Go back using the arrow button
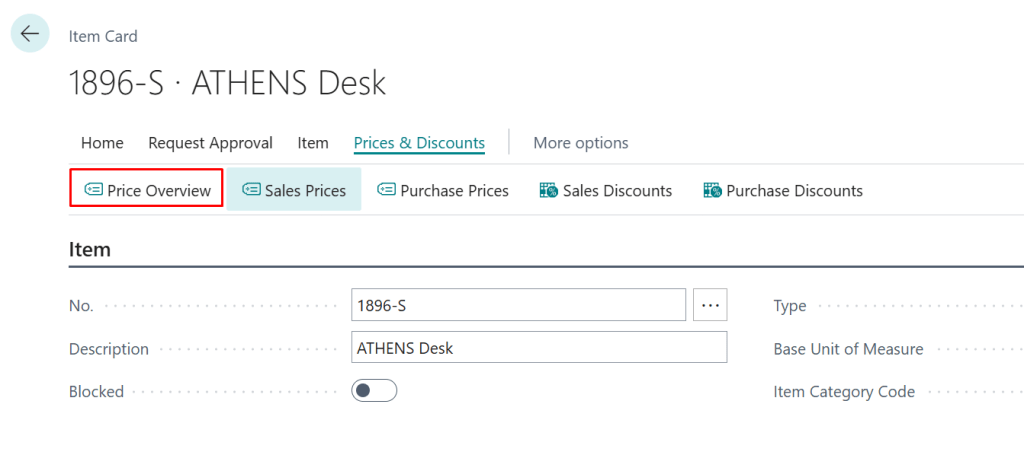1024x455 pixels. tap(30, 33)
